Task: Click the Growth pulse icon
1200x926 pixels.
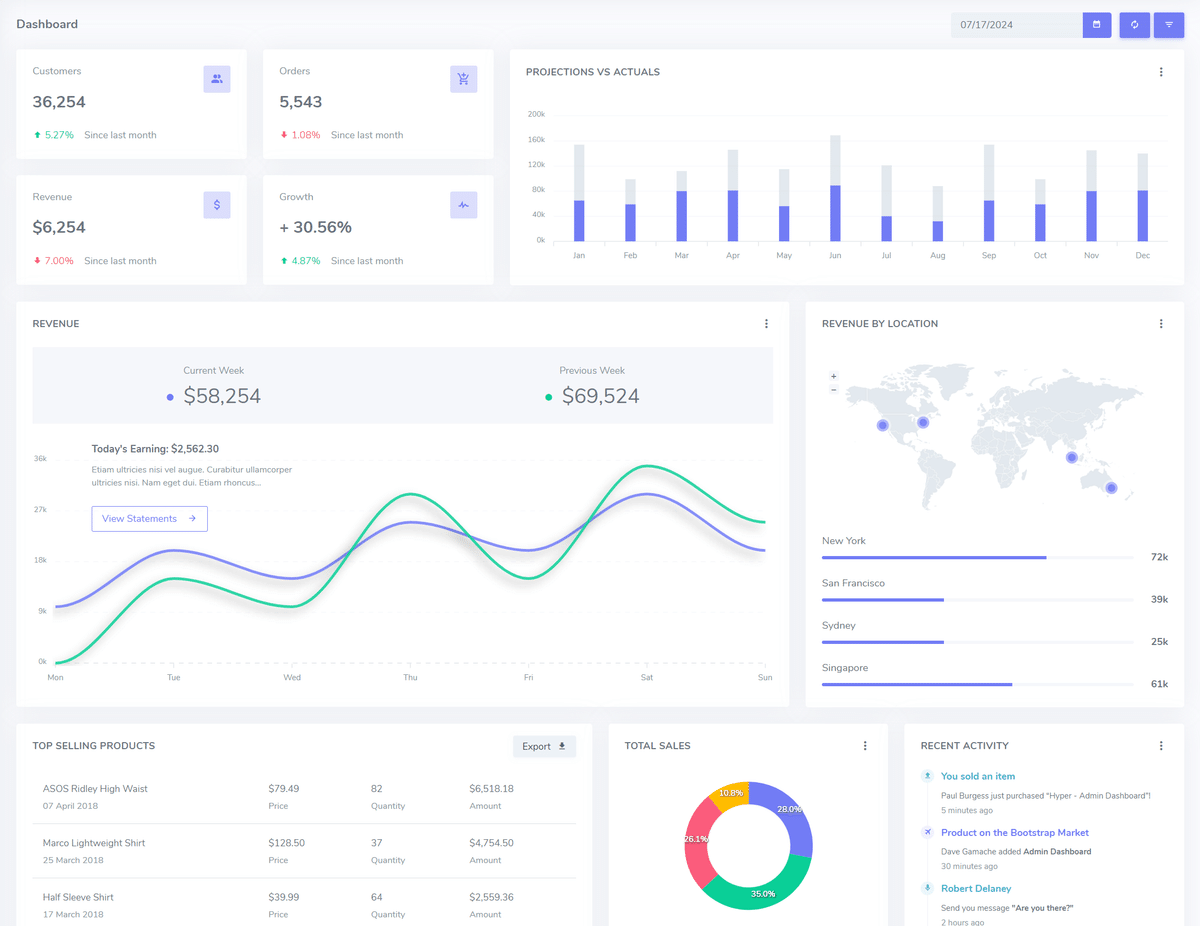Action: coord(463,205)
